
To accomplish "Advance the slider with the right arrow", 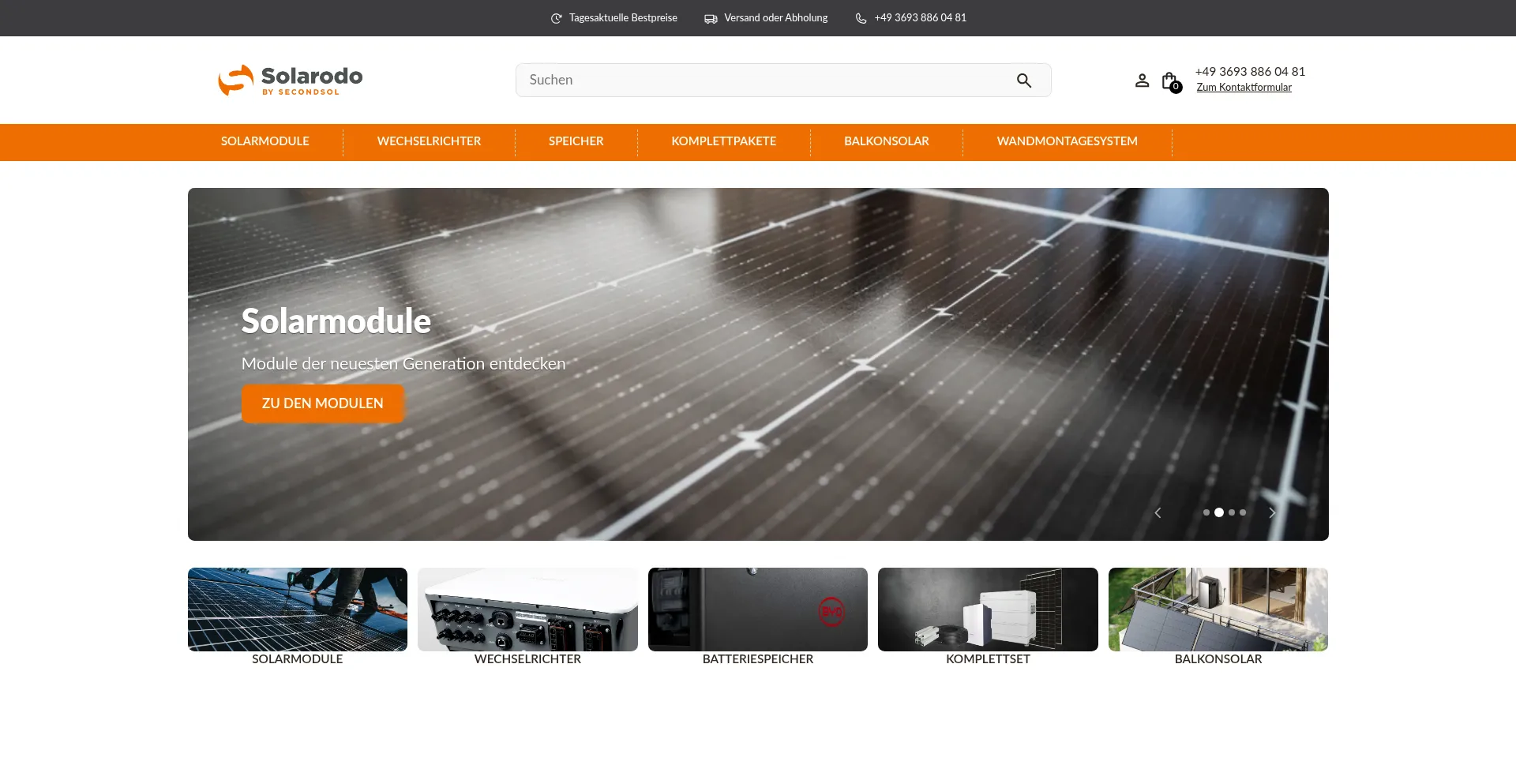I will [1271, 512].
